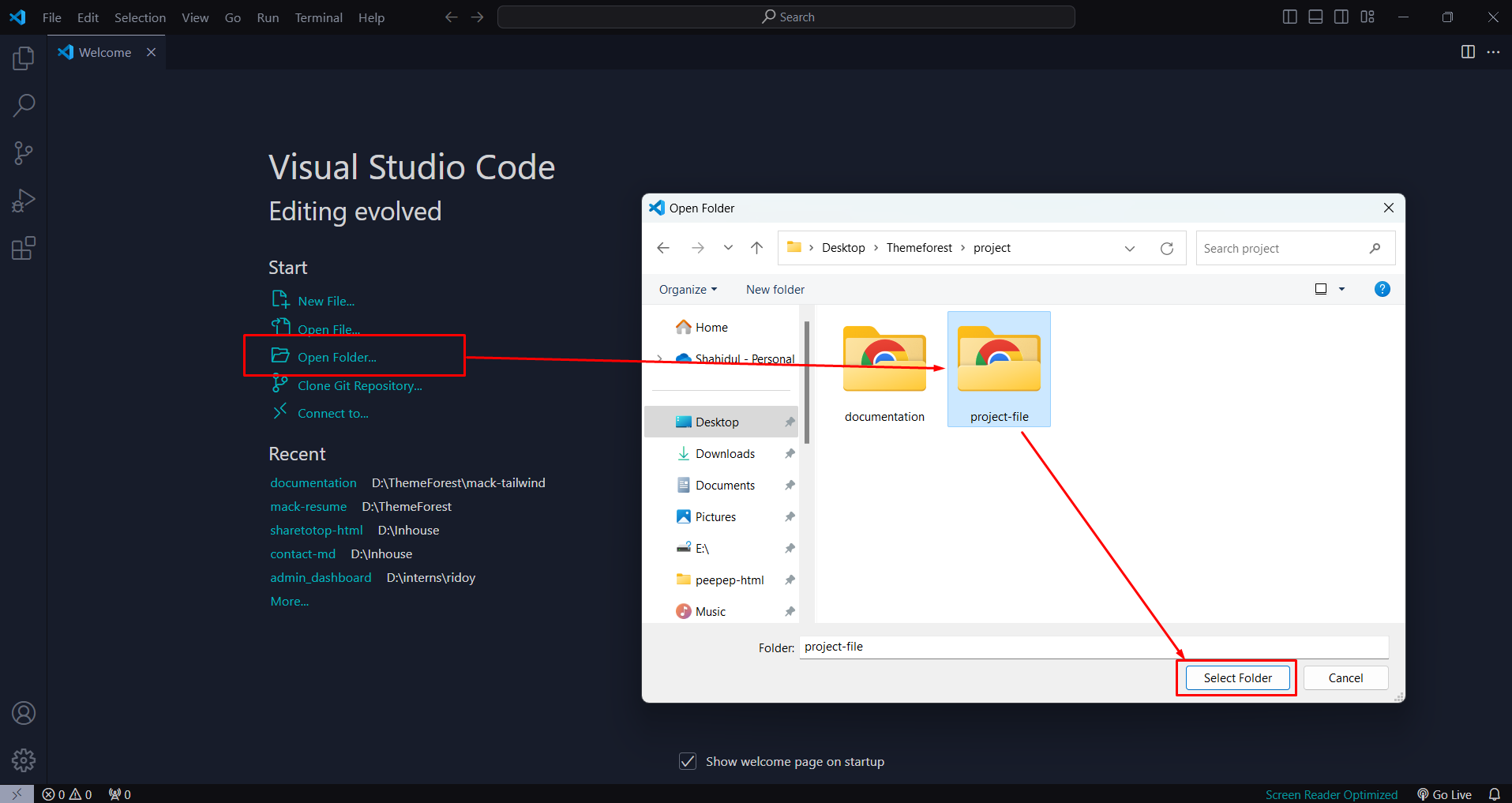Click Clone Git Repository... link
This screenshot has height=803, width=1512.
[360, 386]
